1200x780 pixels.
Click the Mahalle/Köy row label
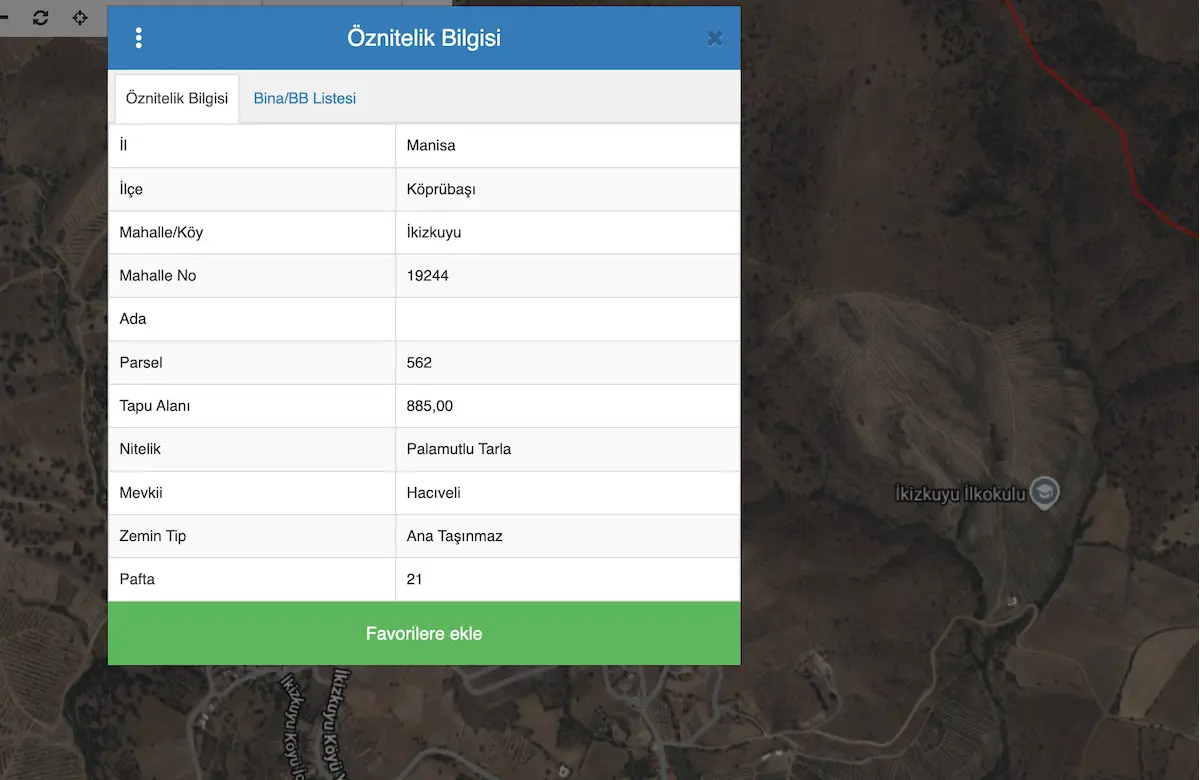pos(161,232)
